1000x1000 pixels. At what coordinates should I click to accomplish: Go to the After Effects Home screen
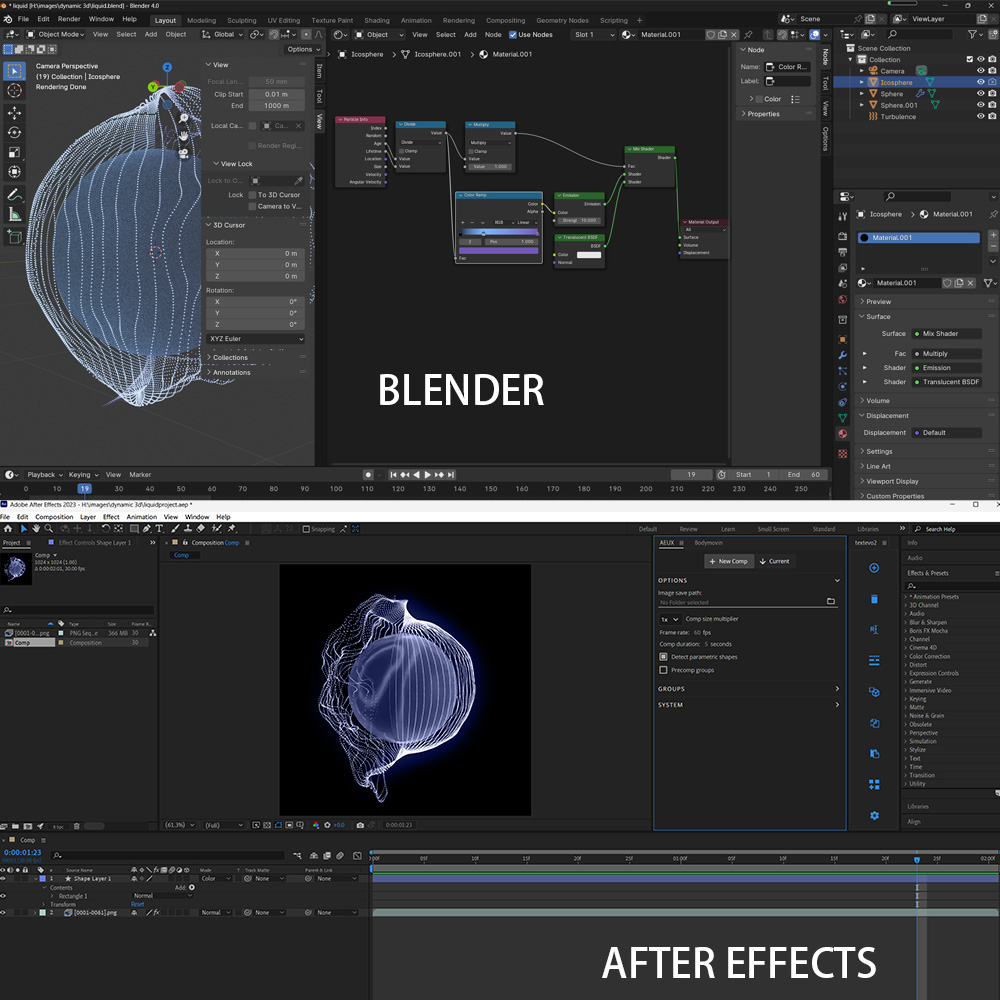(8, 529)
